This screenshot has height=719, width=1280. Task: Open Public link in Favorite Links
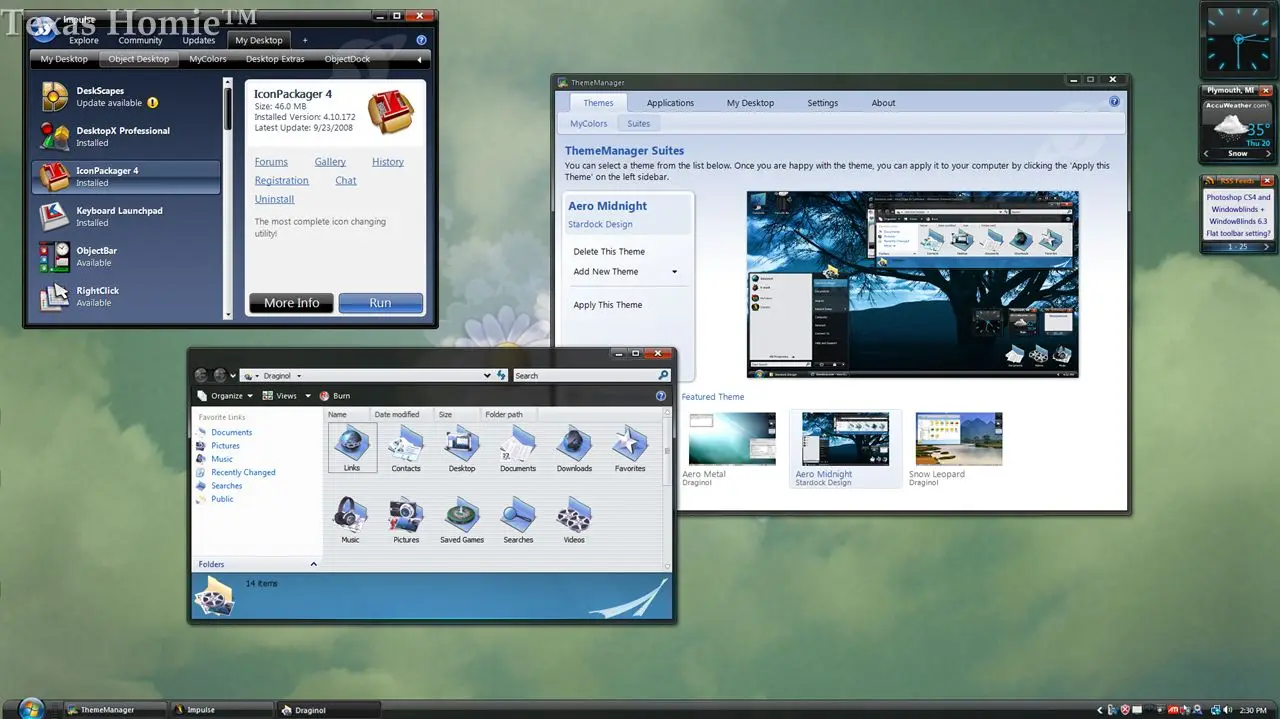pyautogui.click(x=222, y=499)
